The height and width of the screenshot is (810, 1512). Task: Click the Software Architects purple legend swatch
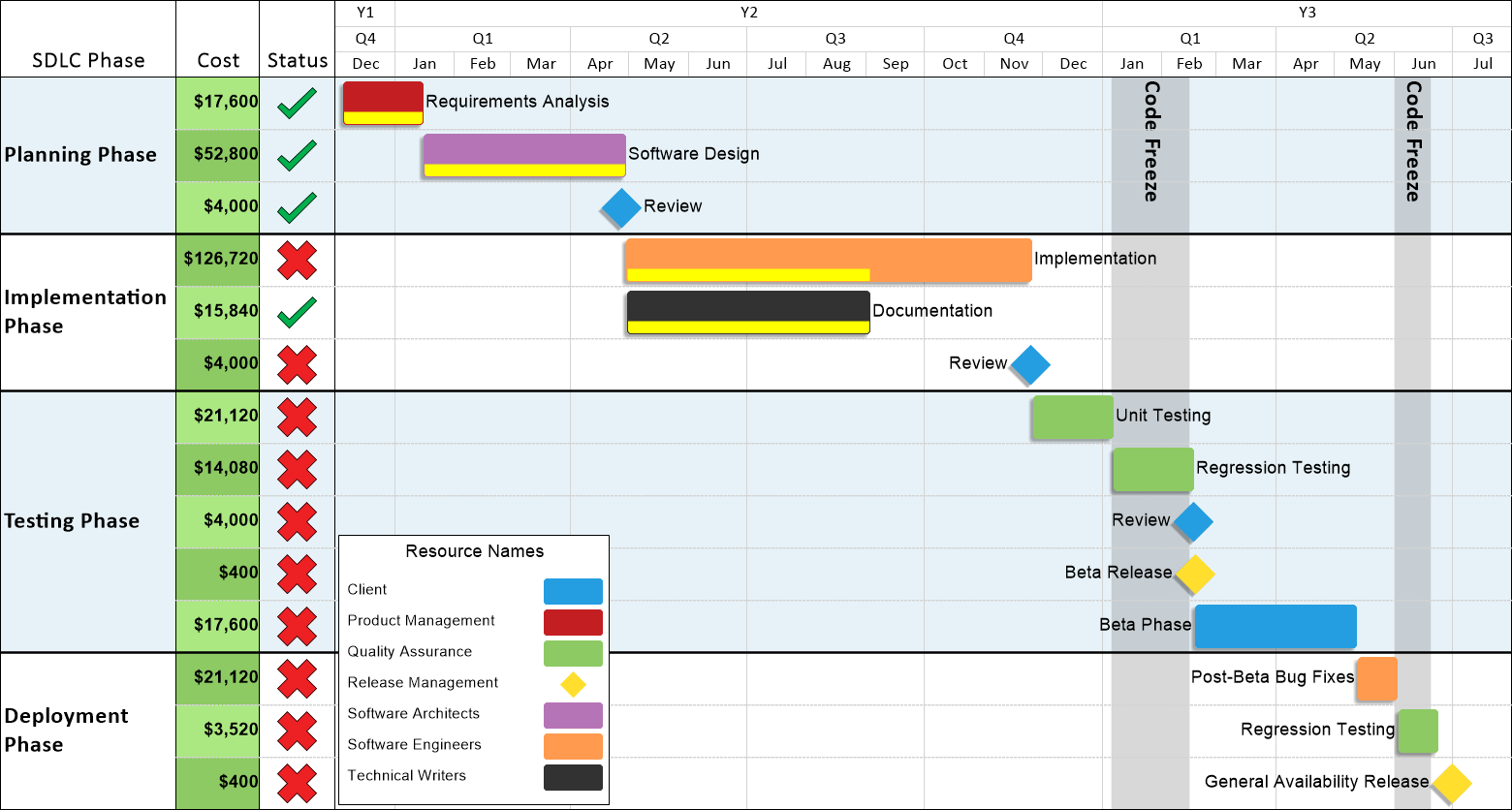coord(573,715)
